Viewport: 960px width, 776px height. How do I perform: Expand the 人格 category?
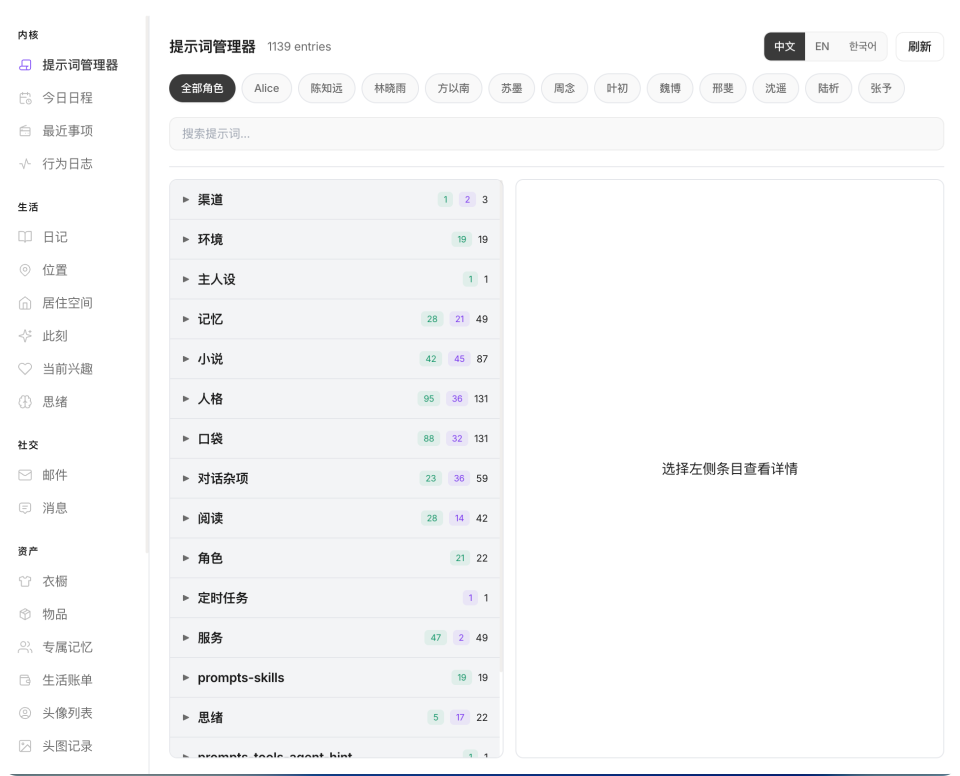[x=335, y=399]
